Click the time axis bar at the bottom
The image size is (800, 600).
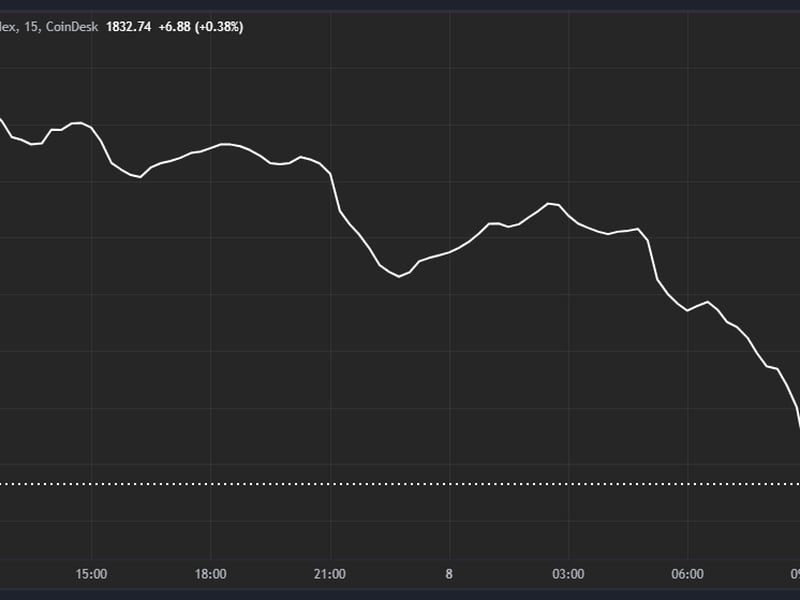point(400,575)
